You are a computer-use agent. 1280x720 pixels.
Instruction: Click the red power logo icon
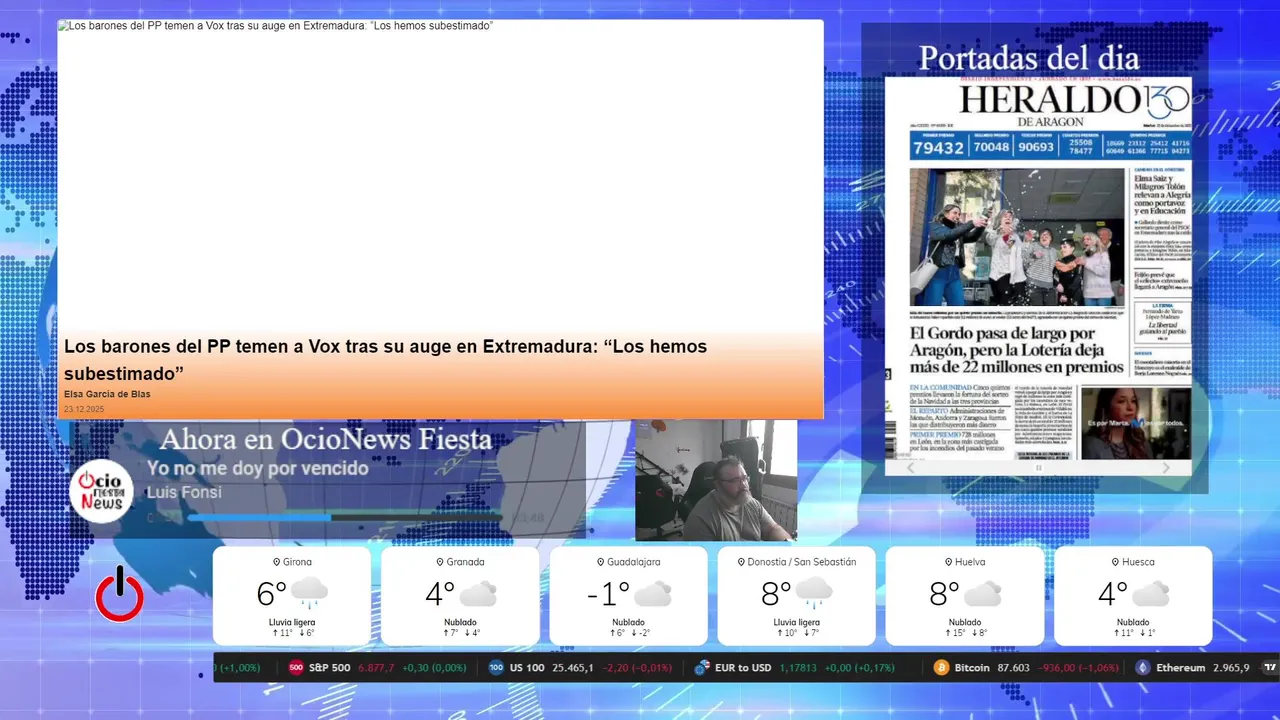coord(119,595)
